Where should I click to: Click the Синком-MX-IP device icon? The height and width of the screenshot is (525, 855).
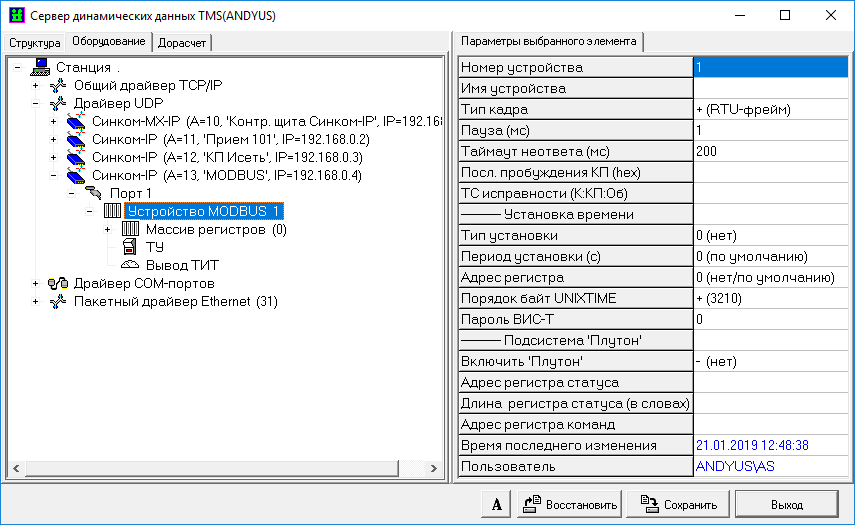tap(76, 121)
